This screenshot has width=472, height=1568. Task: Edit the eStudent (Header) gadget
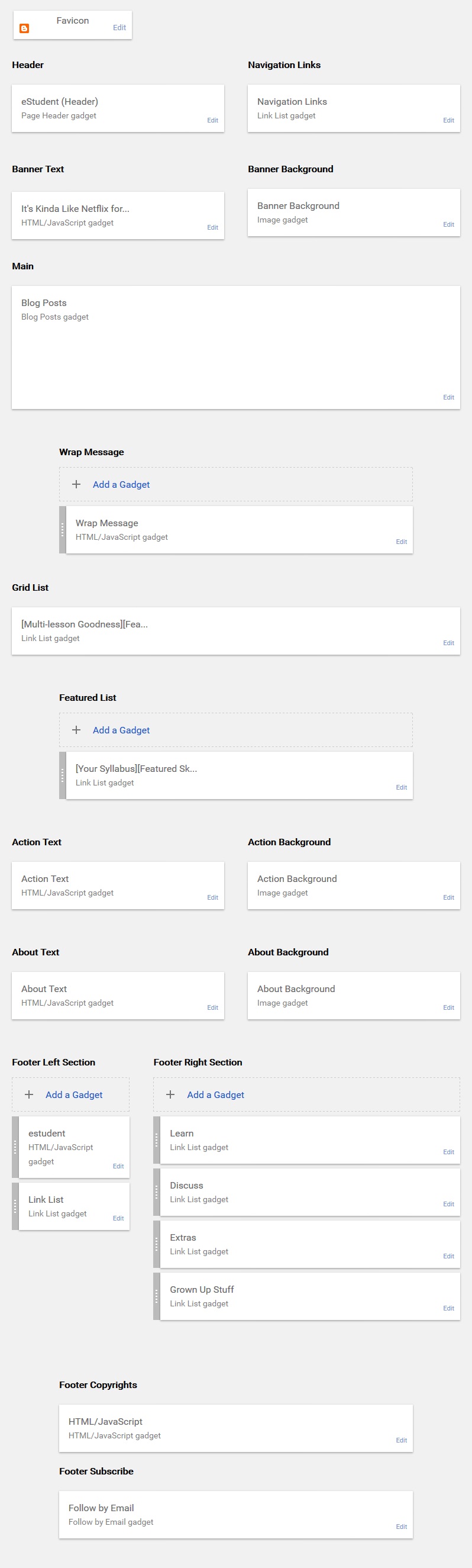212,121
